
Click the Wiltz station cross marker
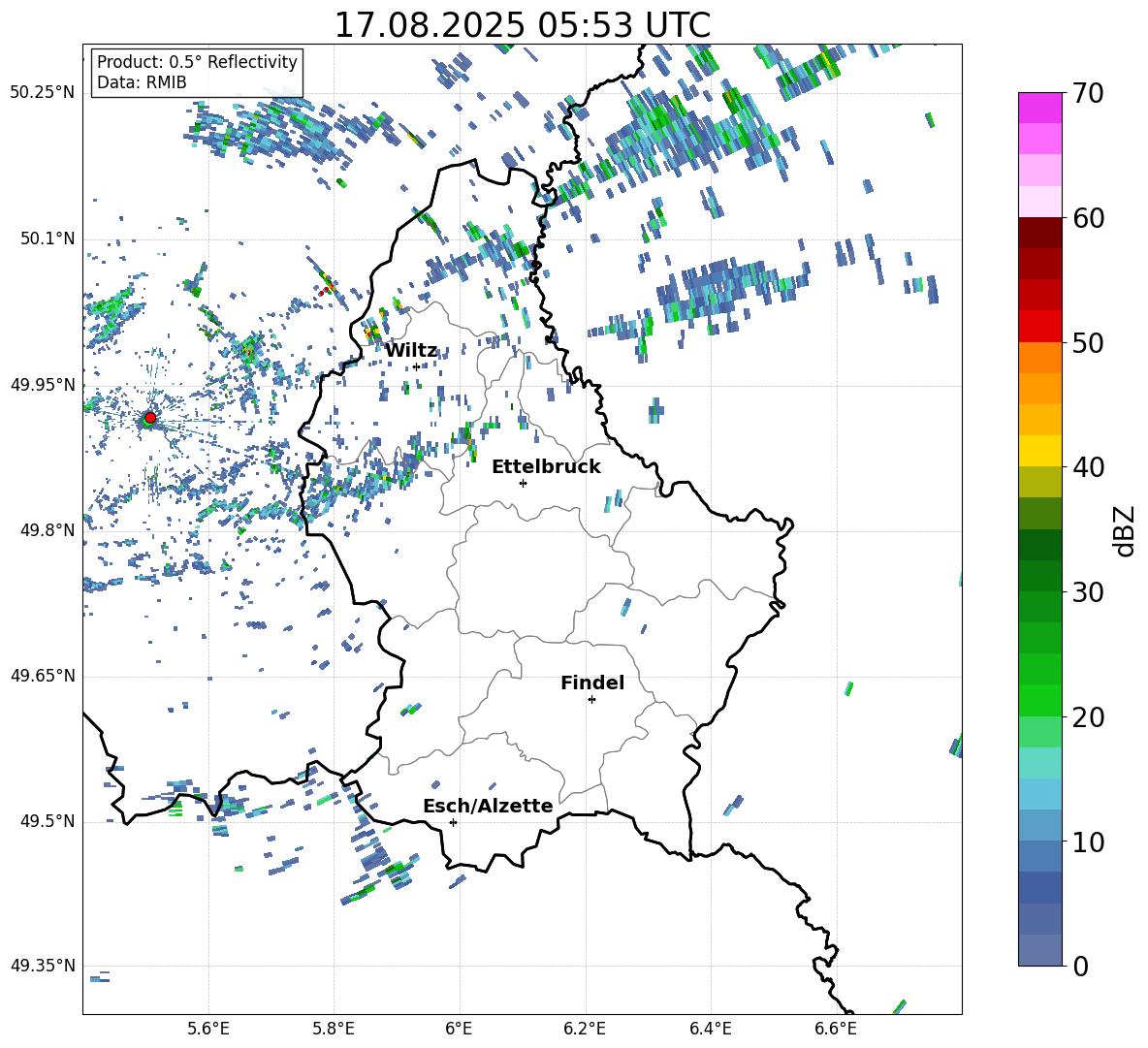click(x=417, y=366)
